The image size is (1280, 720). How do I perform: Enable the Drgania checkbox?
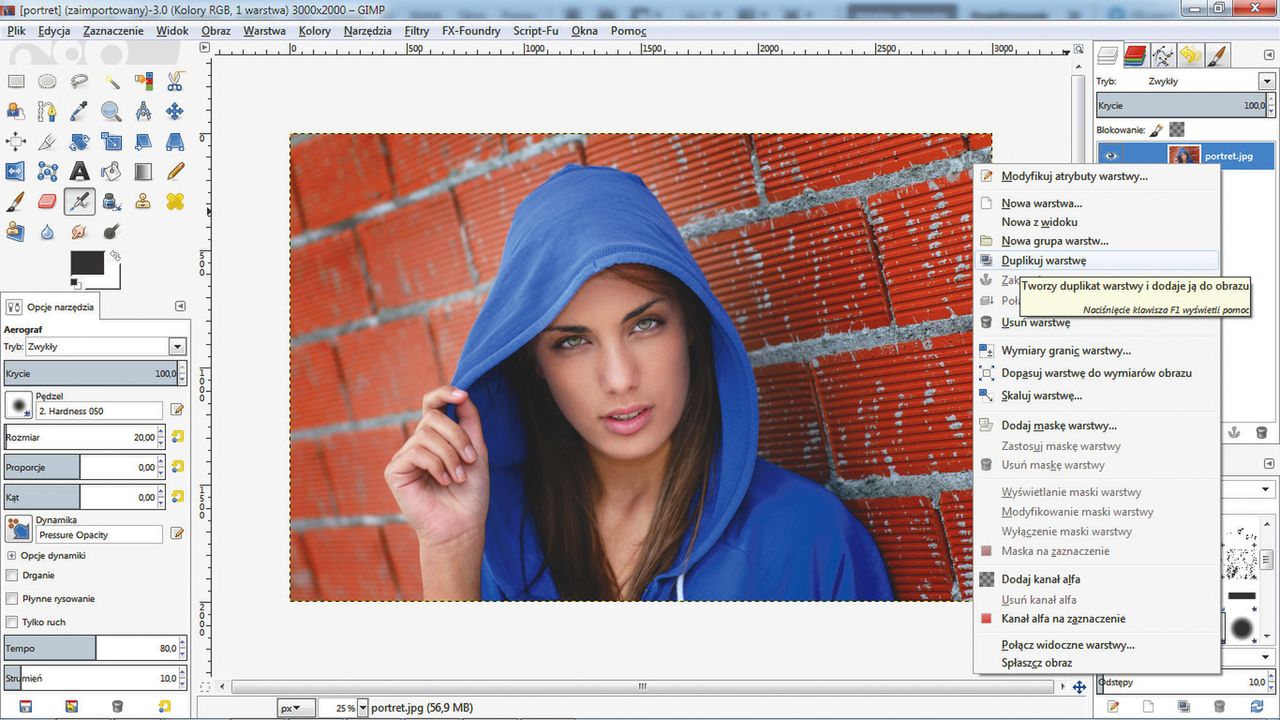click(x=12, y=575)
